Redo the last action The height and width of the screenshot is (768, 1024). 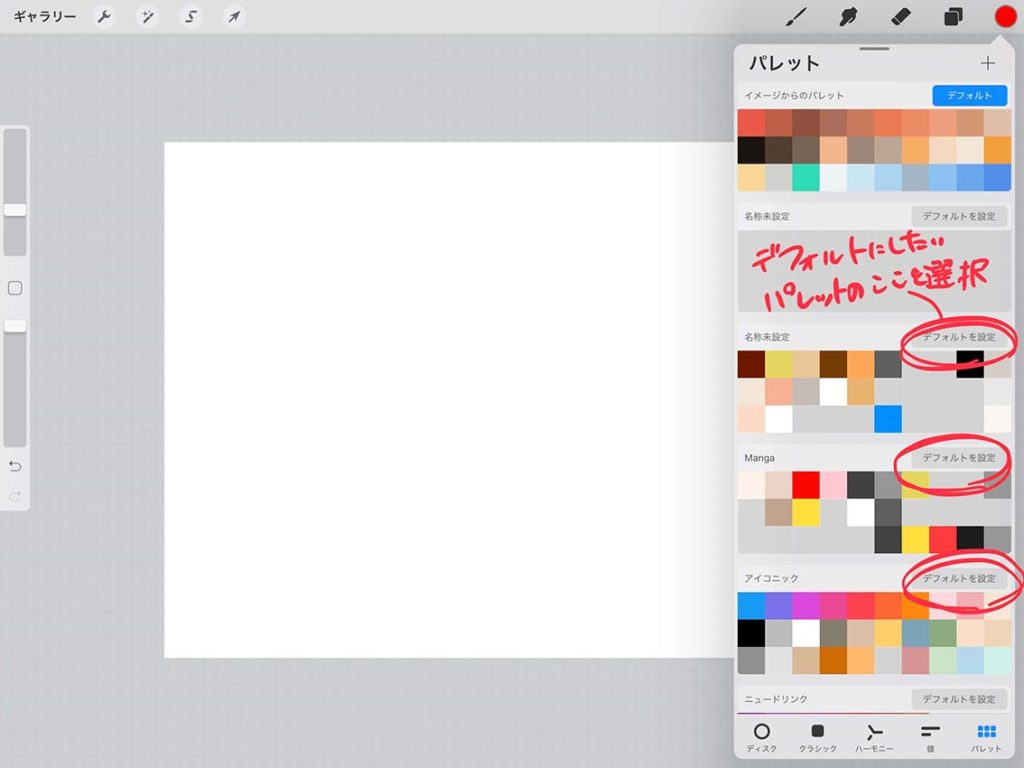click(x=15, y=496)
